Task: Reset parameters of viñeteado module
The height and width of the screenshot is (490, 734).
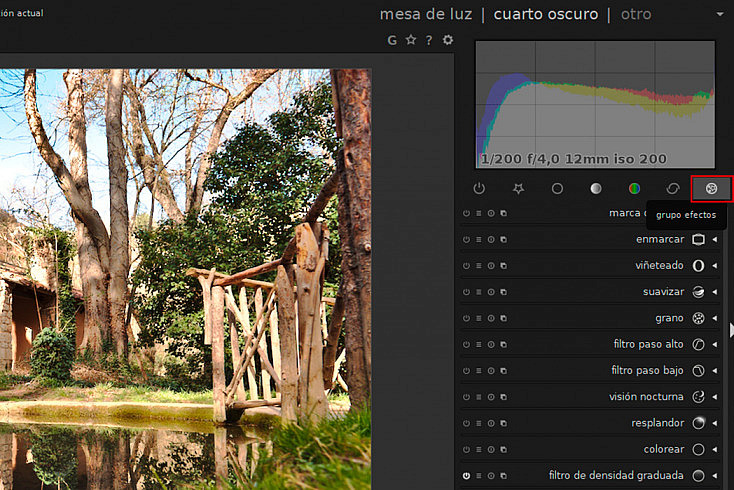Action: pyautogui.click(x=491, y=266)
